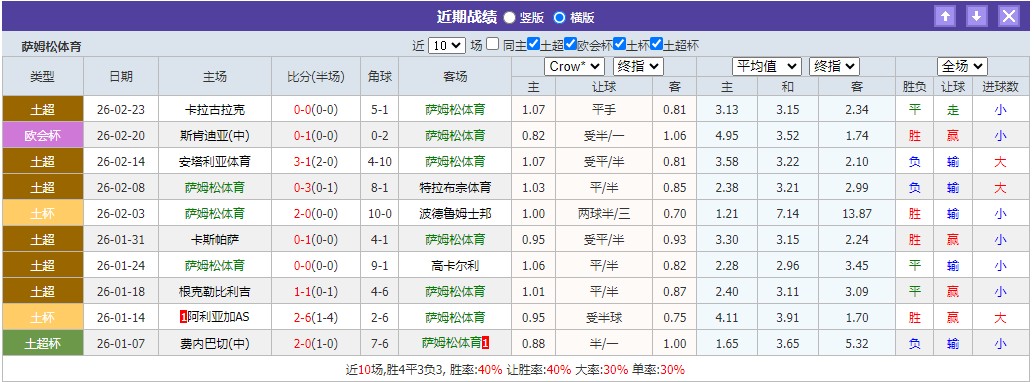Open 安塔利亚体育 team link
The image size is (1035, 382).
coord(215,162)
